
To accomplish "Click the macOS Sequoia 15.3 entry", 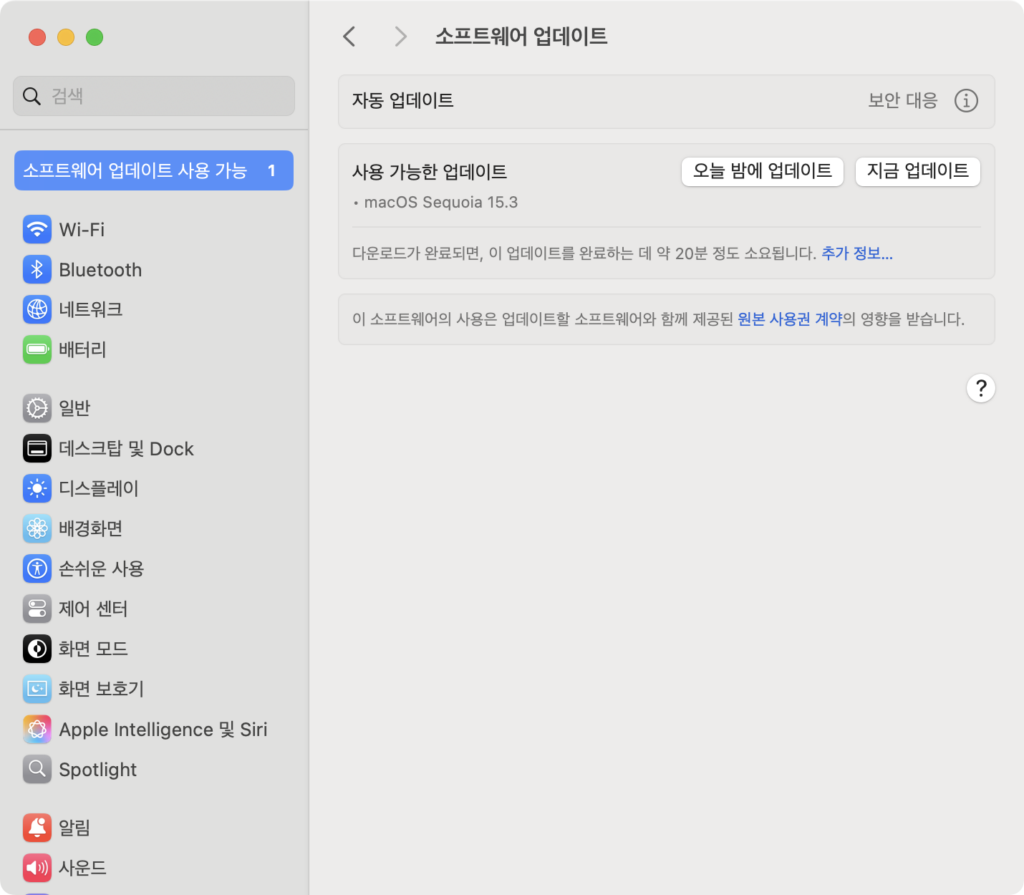I will (440, 203).
